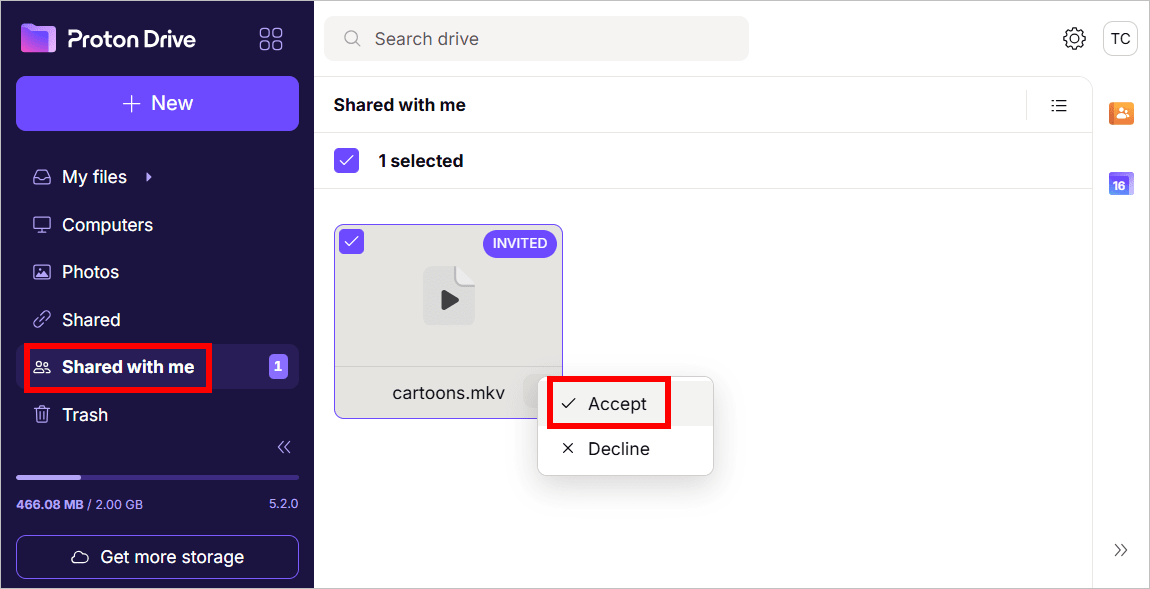Expand the right side panel chevrons
The image size is (1150, 589).
coord(1120,550)
